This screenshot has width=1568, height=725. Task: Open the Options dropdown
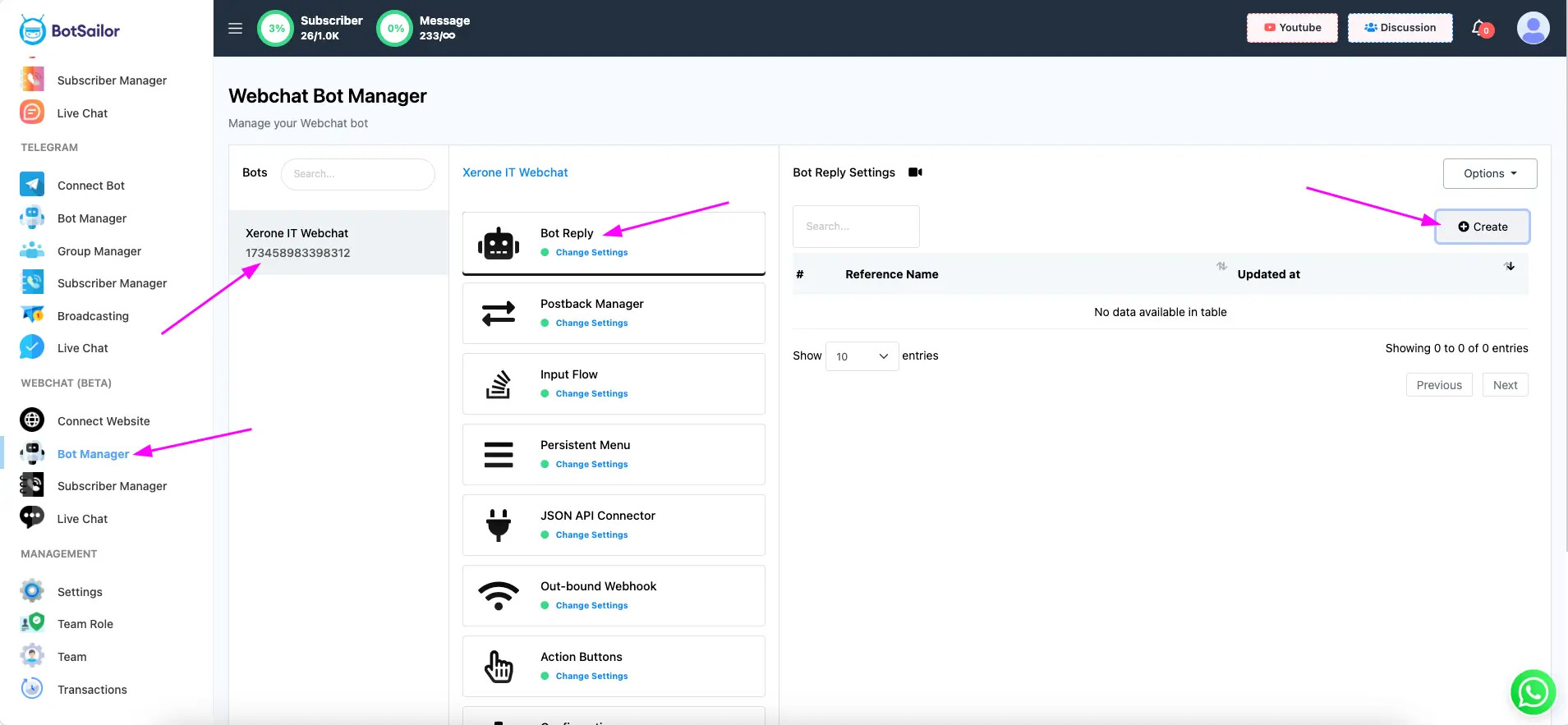tap(1490, 173)
